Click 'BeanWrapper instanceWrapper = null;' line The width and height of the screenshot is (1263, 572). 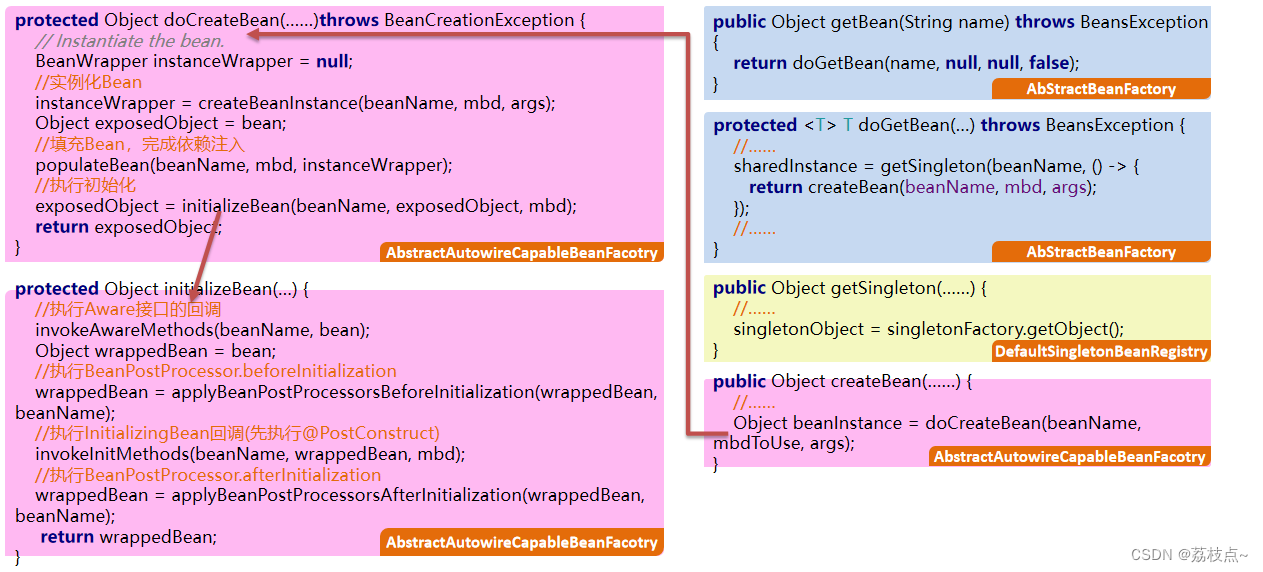pos(194,61)
